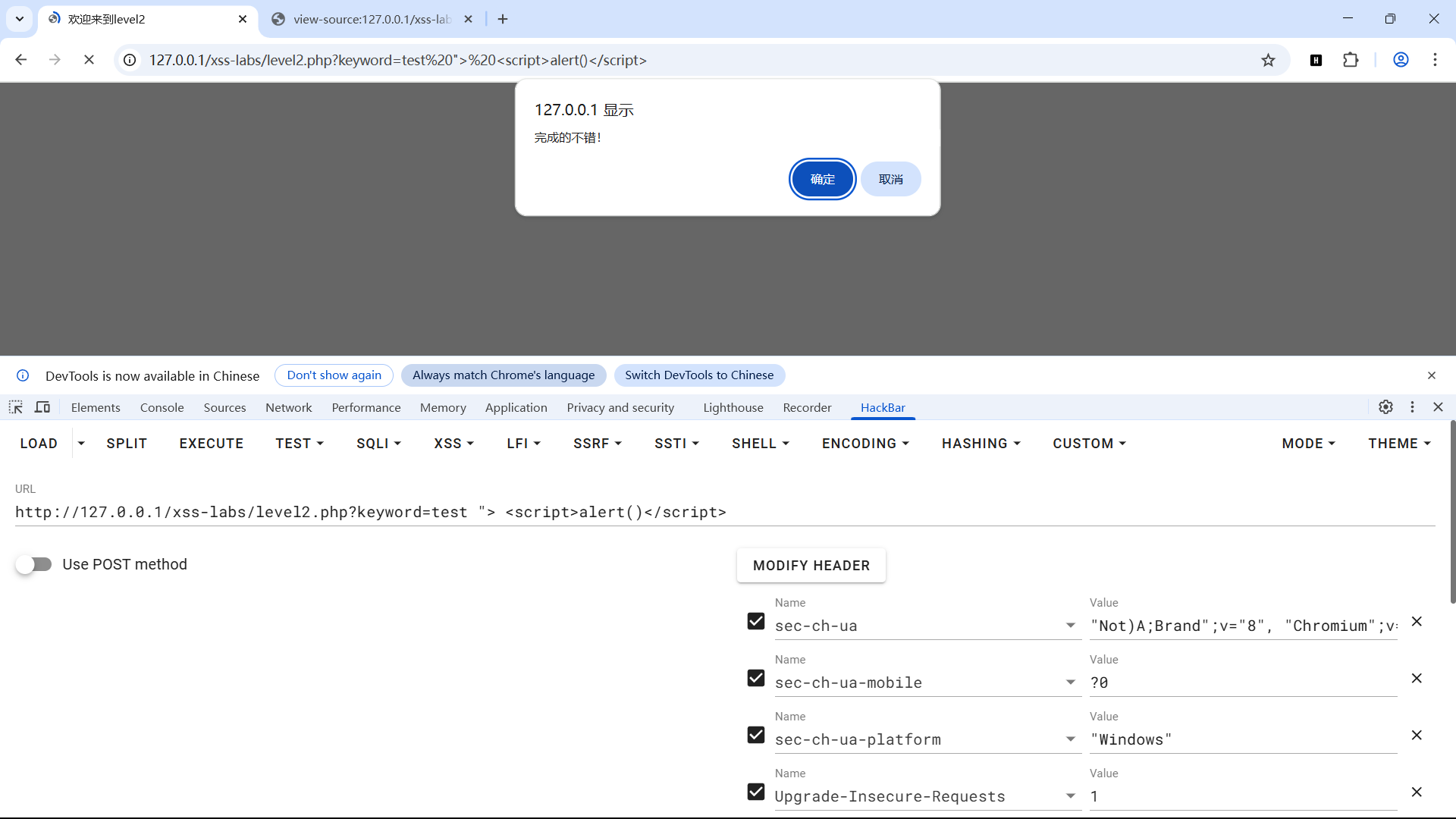Remove the Upgrade-Insecure-Requests header row
The width and height of the screenshot is (1456, 819).
click(x=1417, y=792)
